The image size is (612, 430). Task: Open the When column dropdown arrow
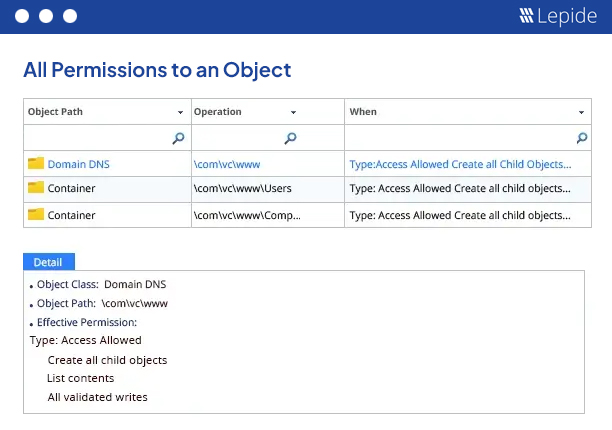pos(581,112)
